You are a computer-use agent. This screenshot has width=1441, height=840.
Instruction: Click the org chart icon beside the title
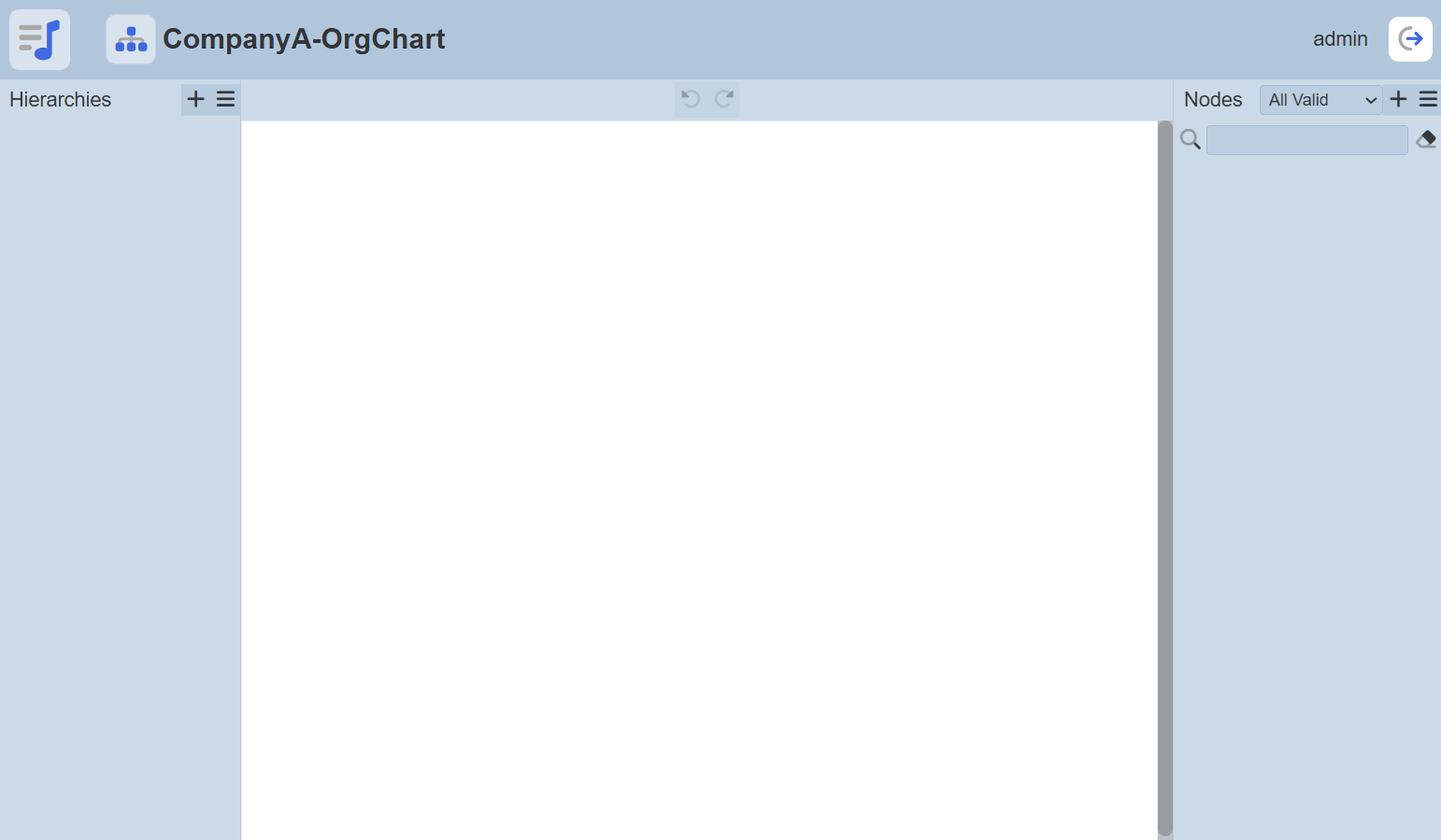tap(131, 39)
